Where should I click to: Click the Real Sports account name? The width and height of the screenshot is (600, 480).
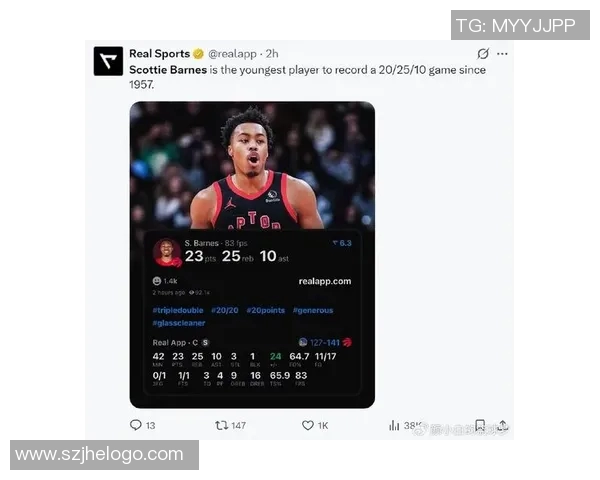coord(160,54)
